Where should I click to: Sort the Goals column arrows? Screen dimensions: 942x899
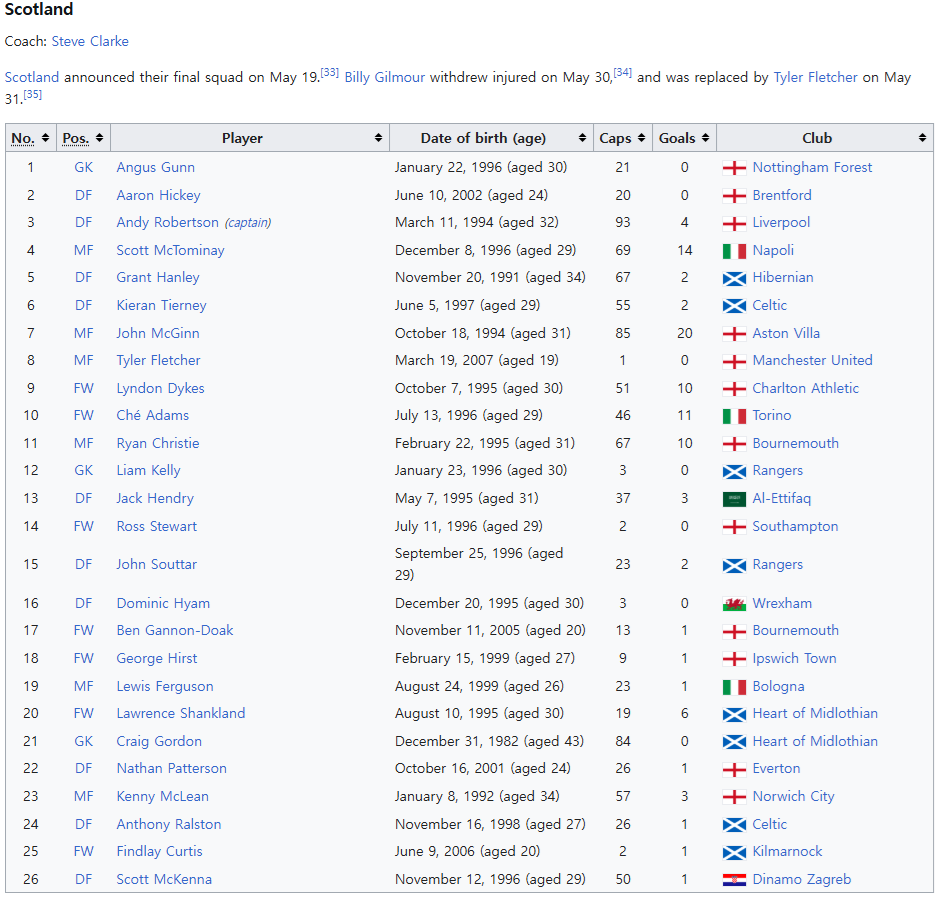tap(705, 138)
